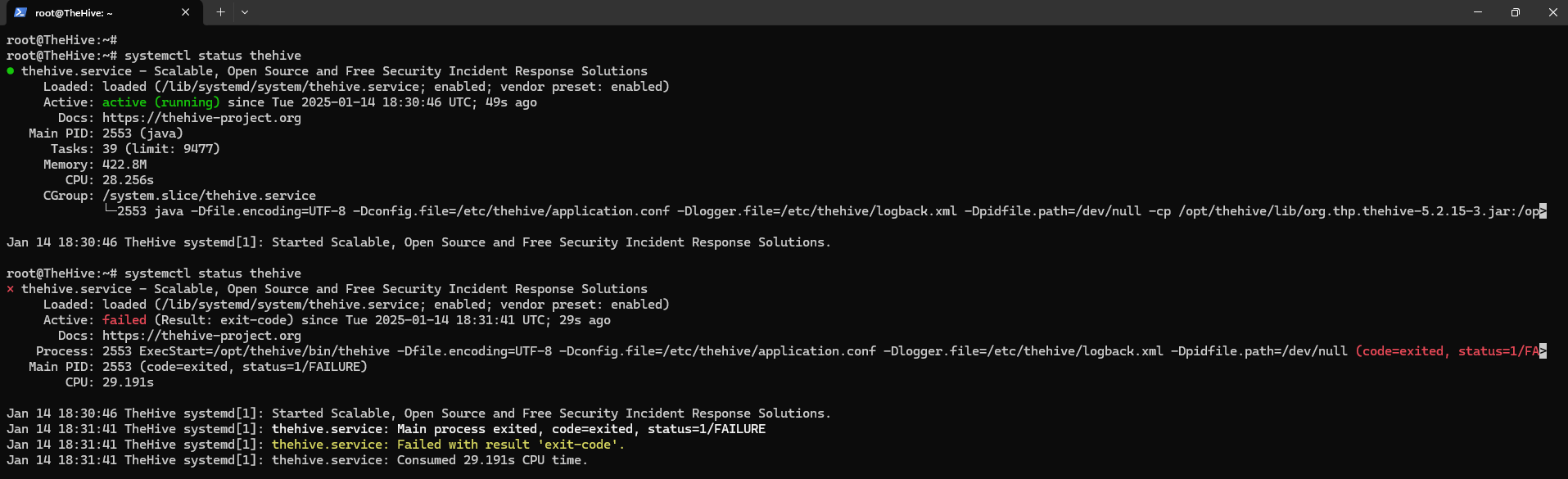Click the red 'failed' status text
The image size is (1568, 479).
pyautogui.click(x=124, y=320)
